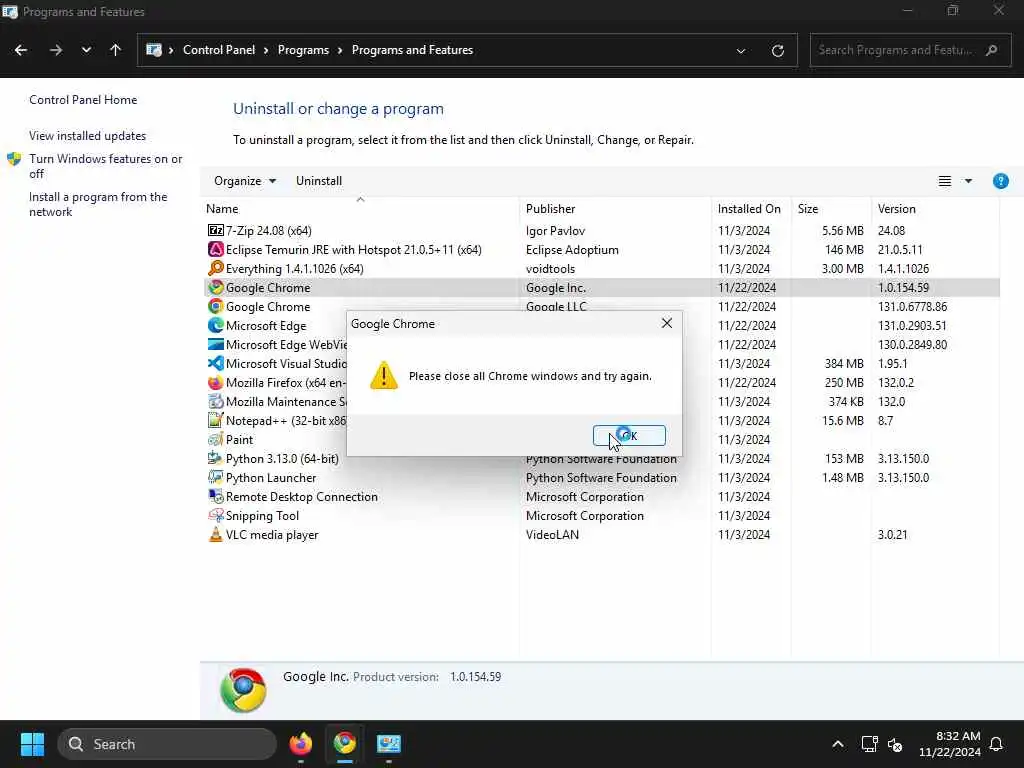Open Control Panel Home link

(83, 100)
